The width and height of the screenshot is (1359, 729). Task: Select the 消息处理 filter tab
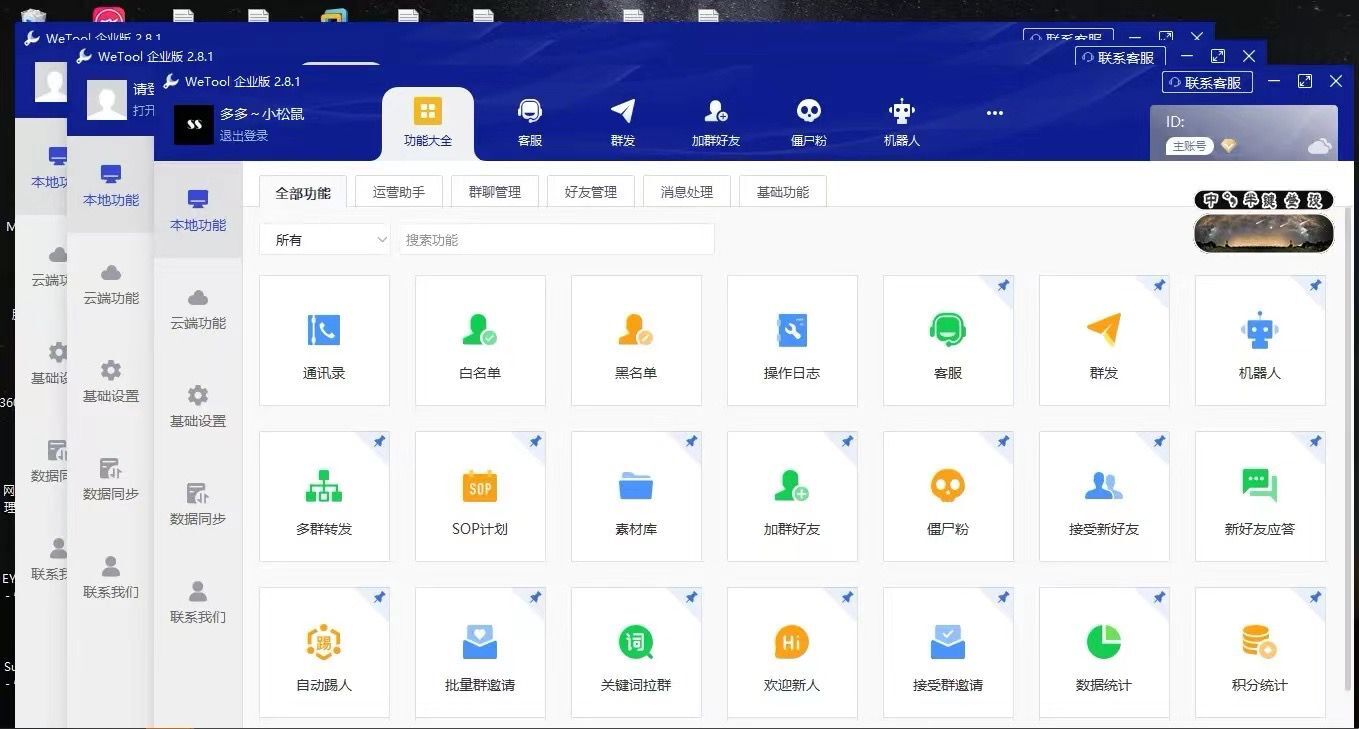[x=687, y=192]
